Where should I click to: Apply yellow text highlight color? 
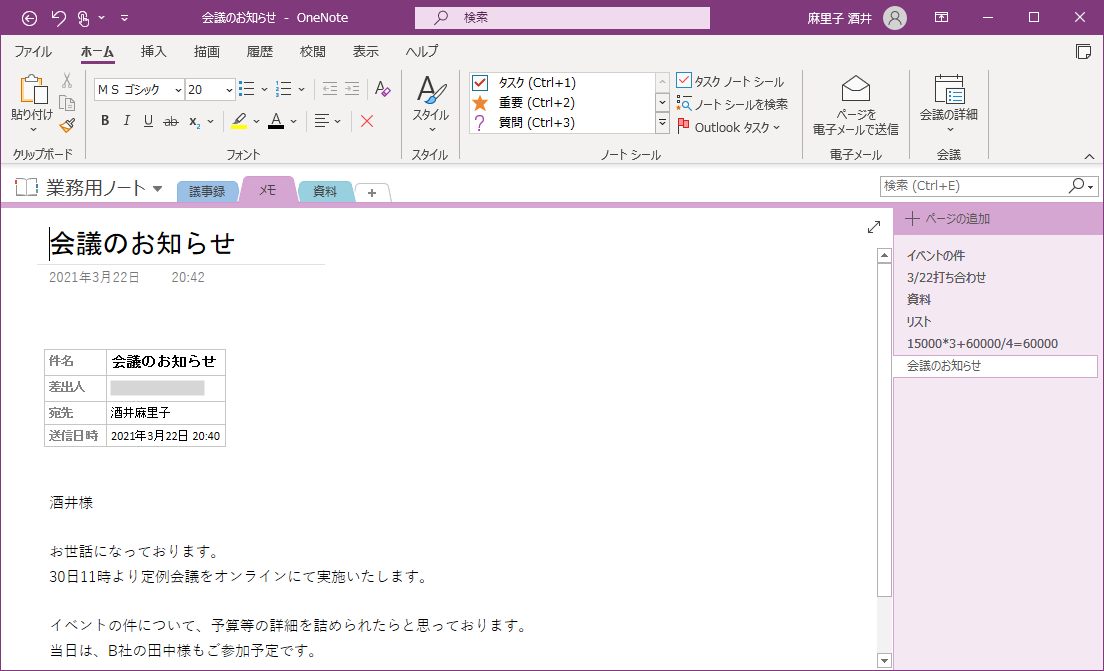point(239,121)
